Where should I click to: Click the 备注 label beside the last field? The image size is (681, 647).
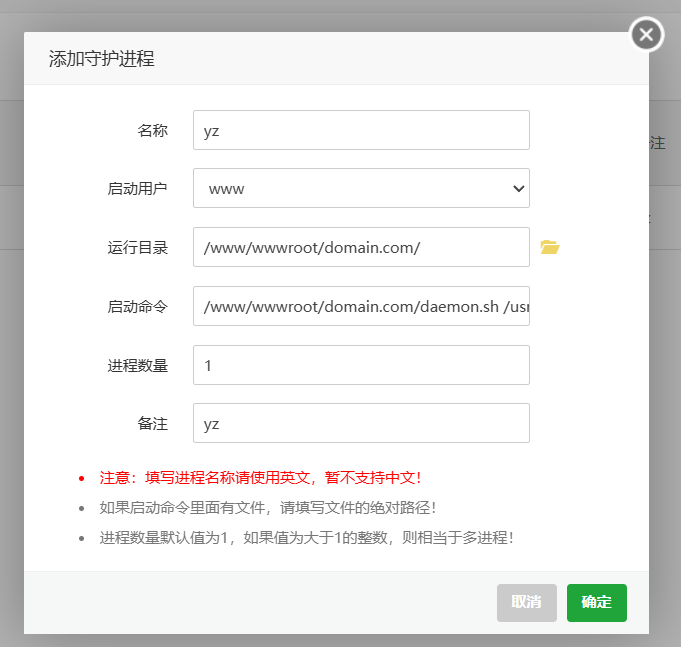click(152, 423)
